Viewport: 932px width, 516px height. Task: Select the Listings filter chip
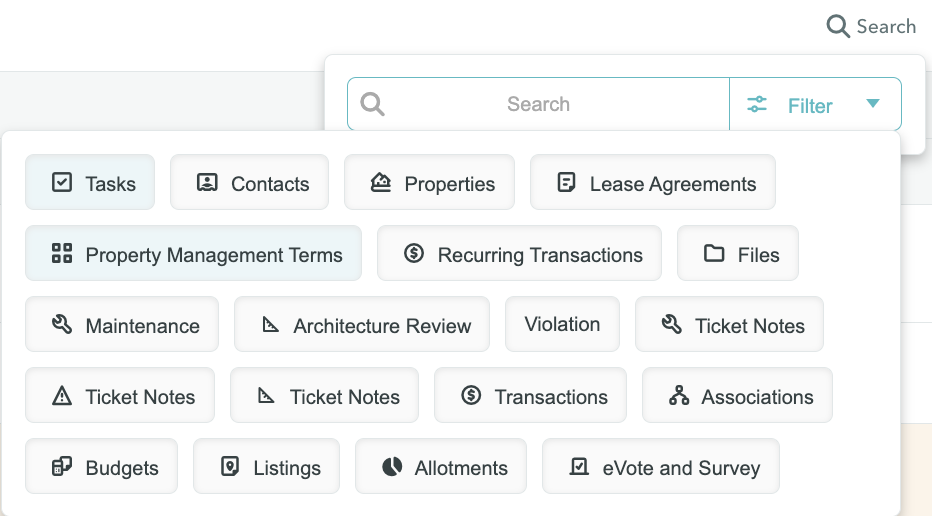[266, 466]
